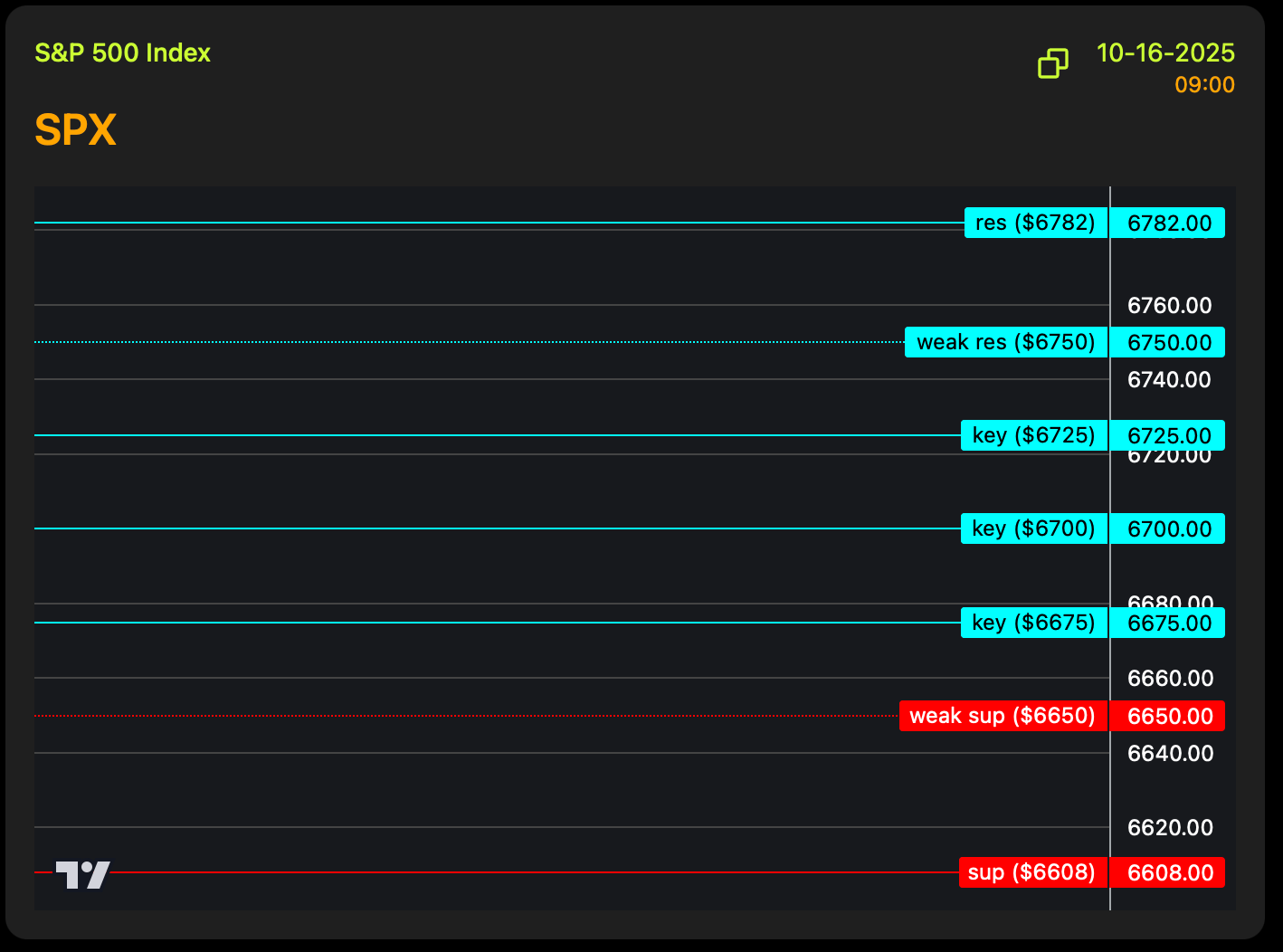Viewport: 1283px width, 952px height.
Task: Click the 6700.00 cyan price tag
Action: click(1168, 529)
